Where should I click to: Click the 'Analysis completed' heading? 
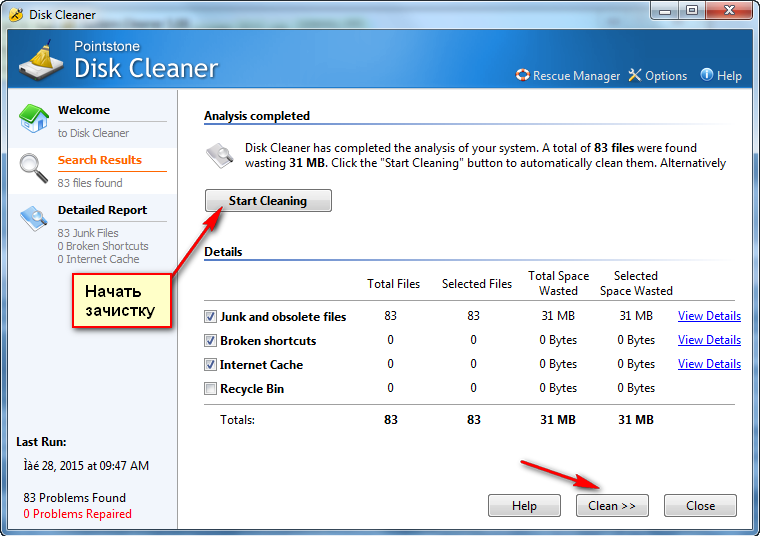click(x=257, y=116)
